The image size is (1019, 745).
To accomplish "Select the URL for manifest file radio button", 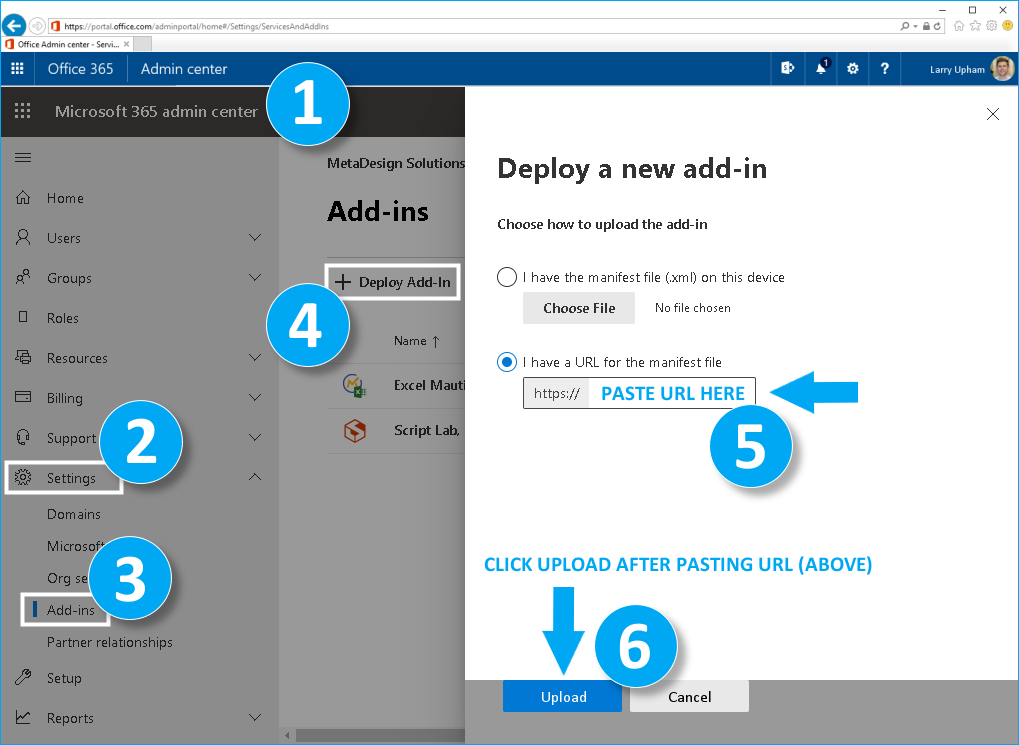I will [506, 362].
